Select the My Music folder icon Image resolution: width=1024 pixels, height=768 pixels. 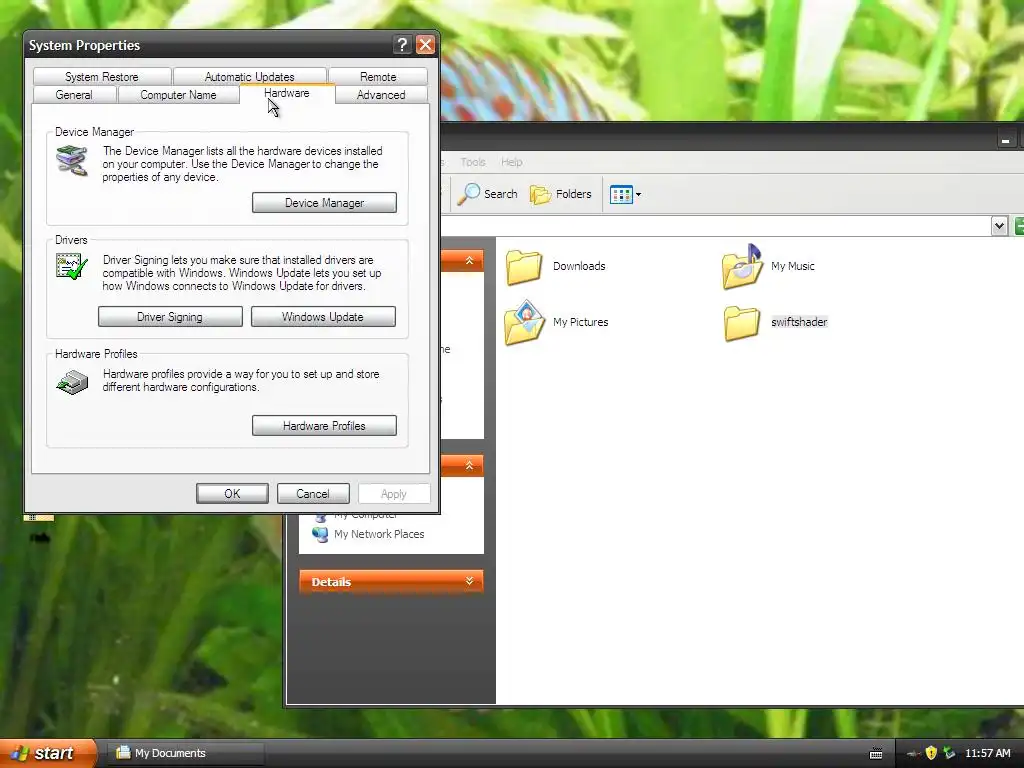pyautogui.click(x=743, y=266)
